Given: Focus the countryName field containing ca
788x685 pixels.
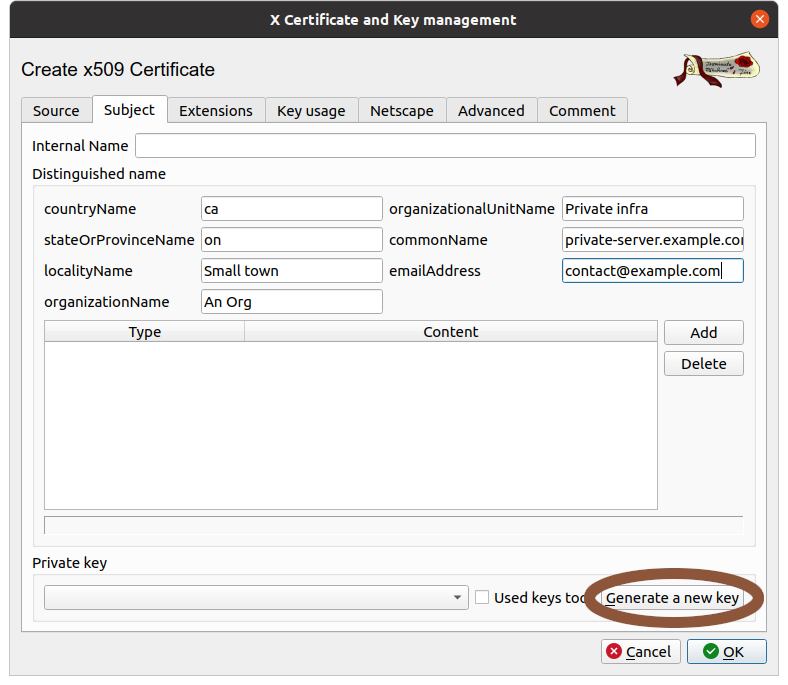Looking at the screenshot, I should (291, 209).
